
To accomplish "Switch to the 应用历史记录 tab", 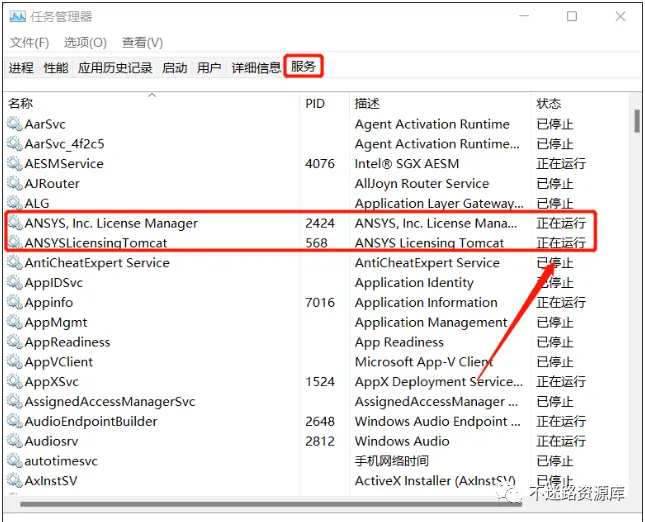I will click(x=115, y=67).
